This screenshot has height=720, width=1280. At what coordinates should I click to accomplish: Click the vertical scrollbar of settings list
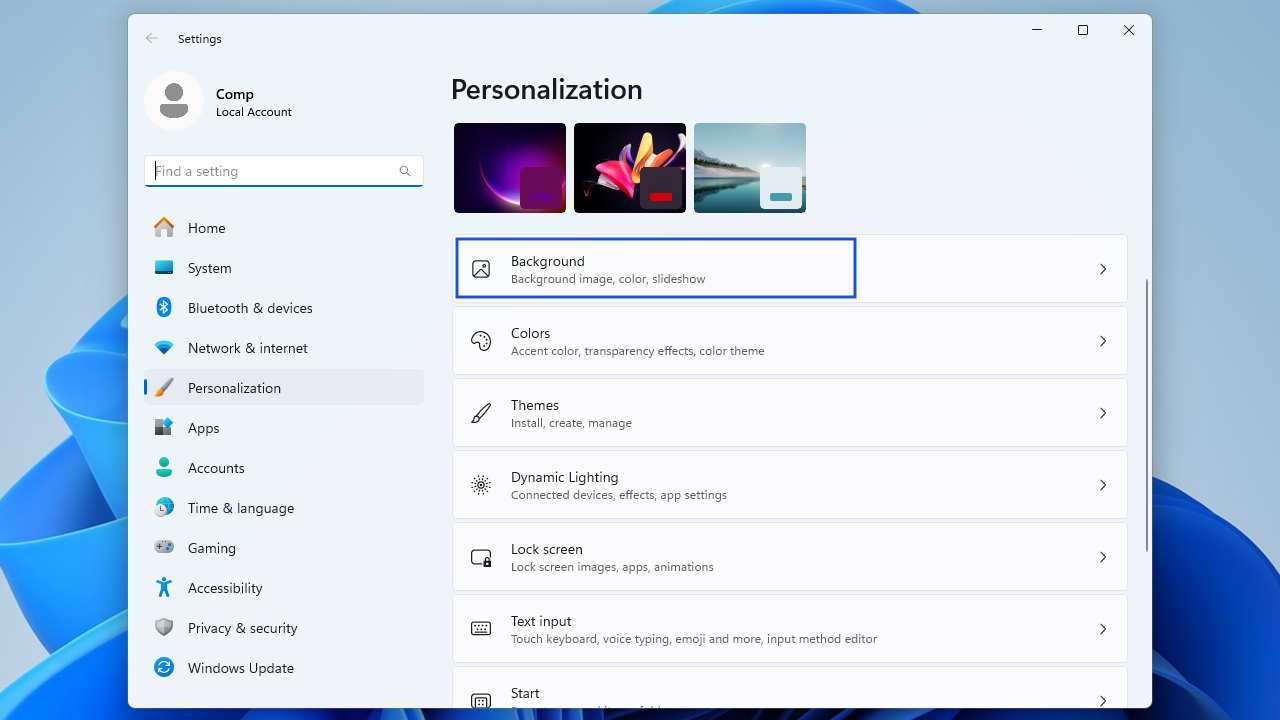(x=1146, y=415)
